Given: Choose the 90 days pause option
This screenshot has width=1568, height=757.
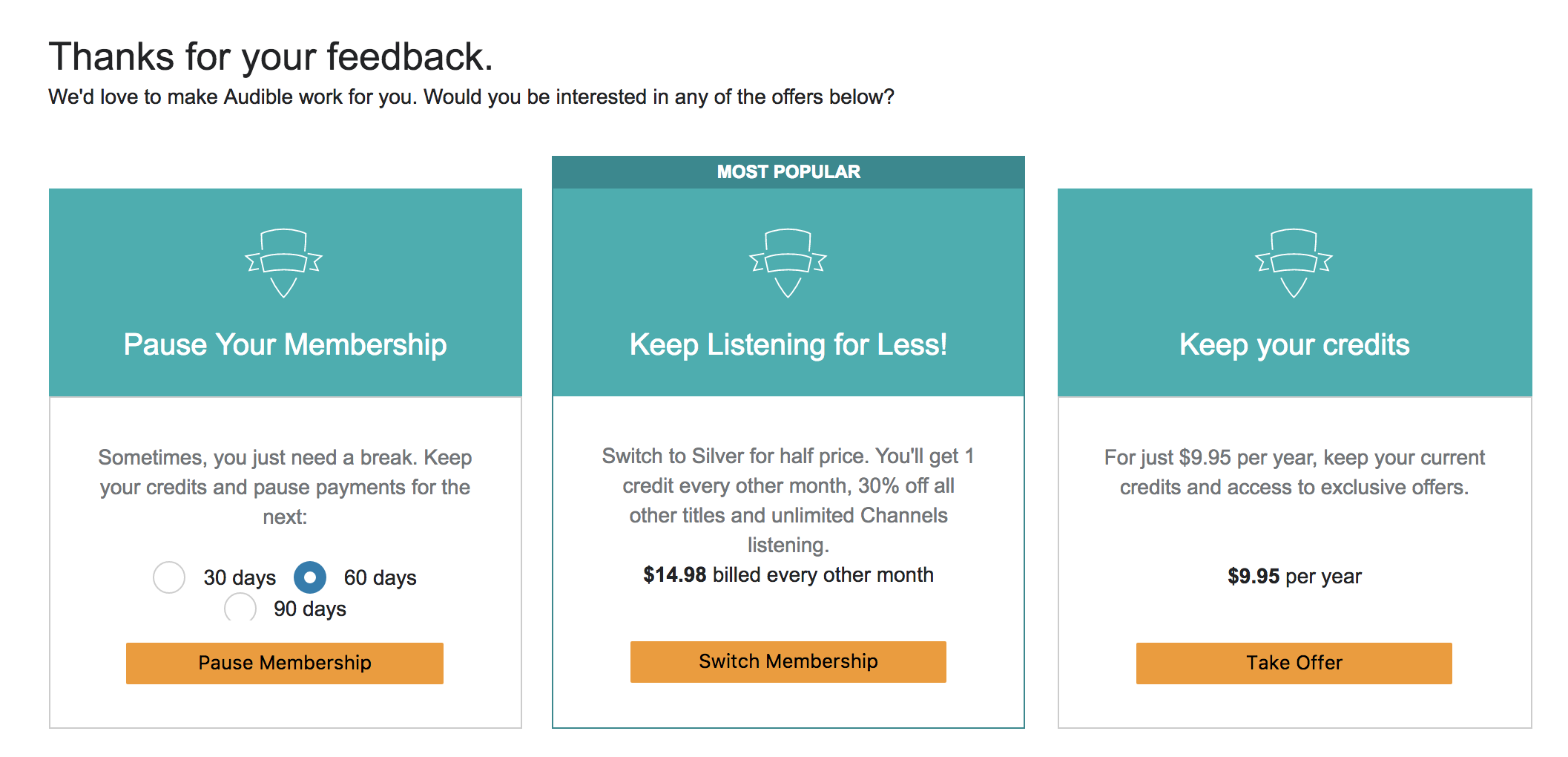Looking at the screenshot, I should (240, 609).
